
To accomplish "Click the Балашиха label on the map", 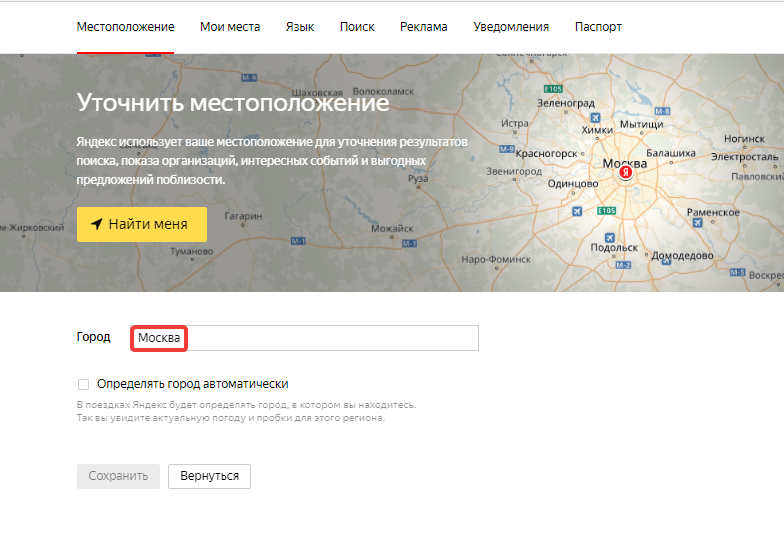I will pyautogui.click(x=670, y=153).
